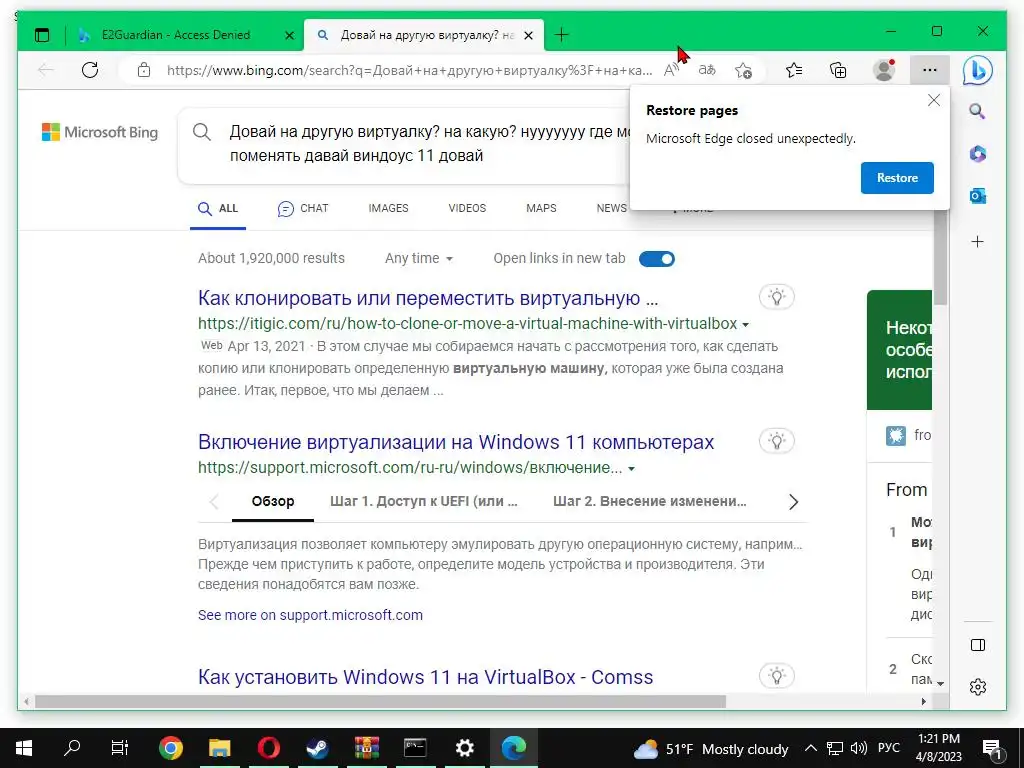Open Как установить Windows 11 на VirtualBox link
This screenshot has height=768, width=1024.
tap(425, 677)
